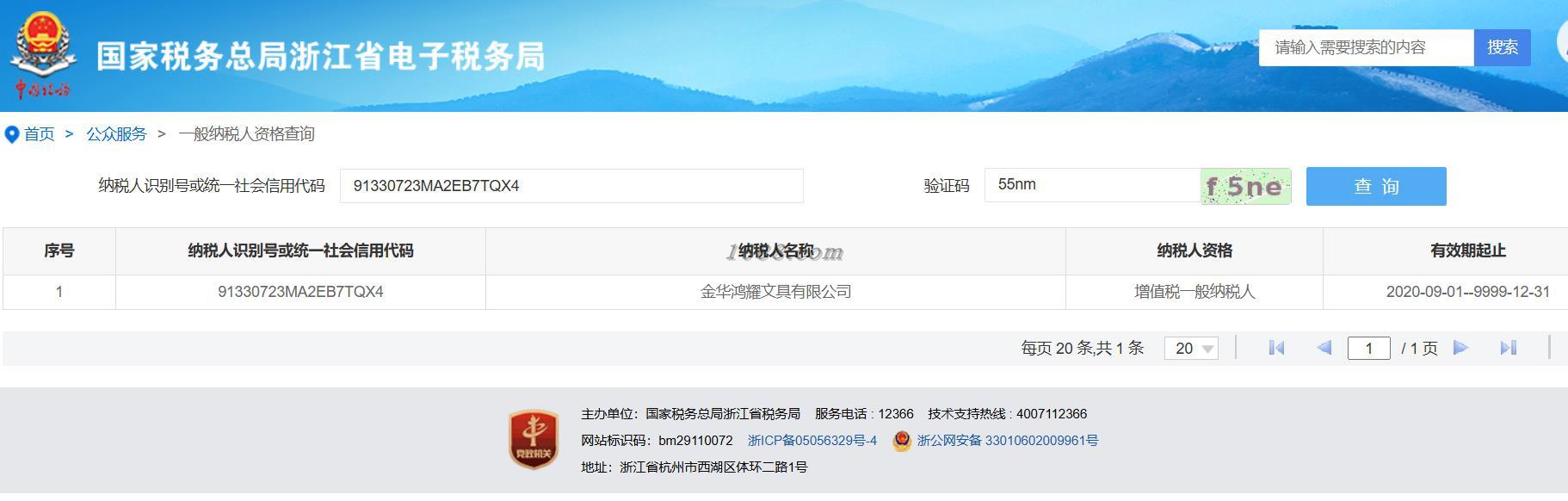Click 服务电话 : 12366 footer text

[x=864, y=414]
